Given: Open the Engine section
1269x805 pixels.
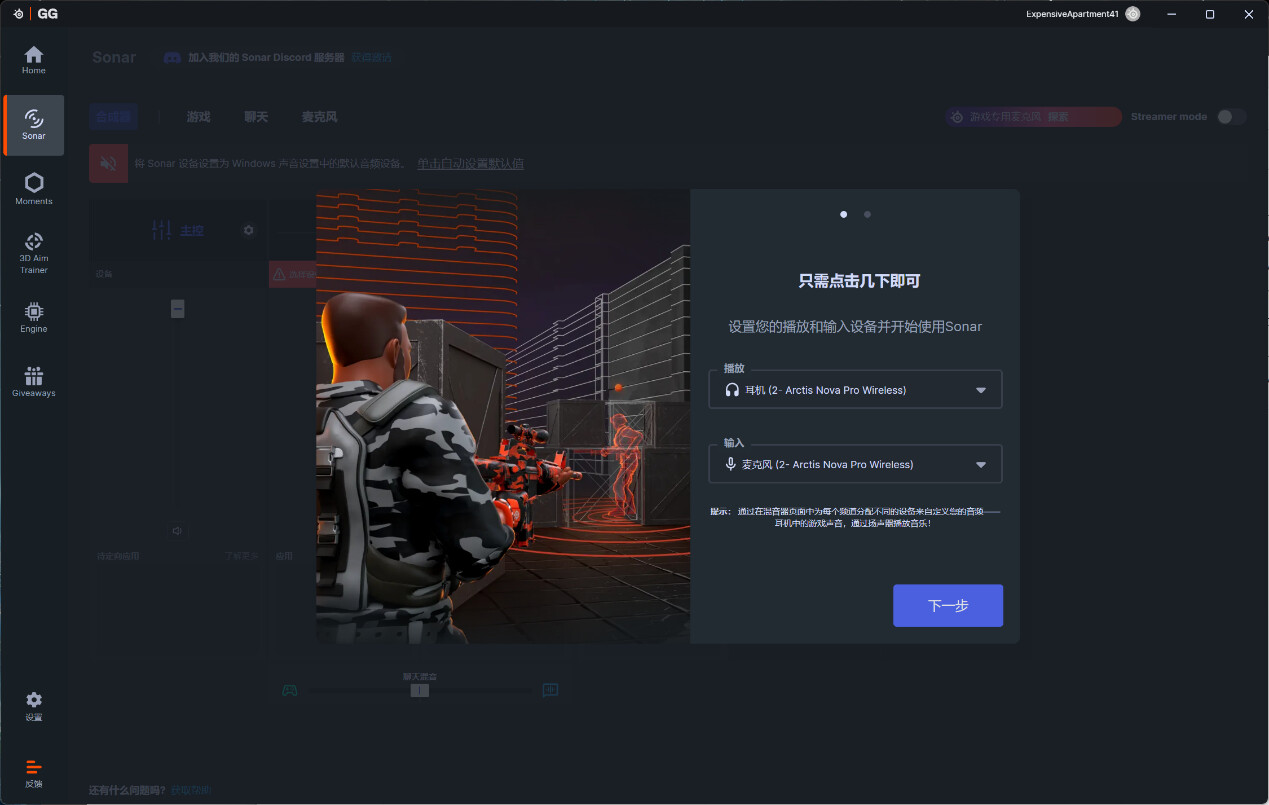Looking at the screenshot, I should 34,317.
